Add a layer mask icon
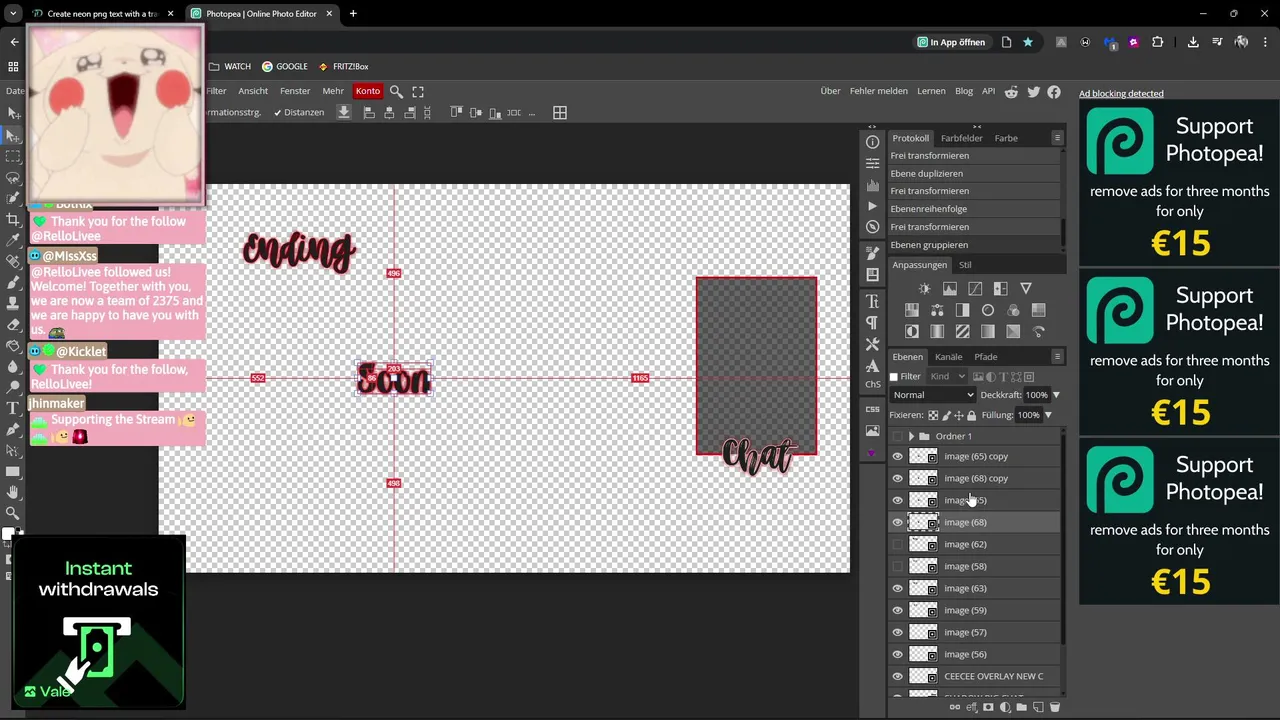 point(988,707)
